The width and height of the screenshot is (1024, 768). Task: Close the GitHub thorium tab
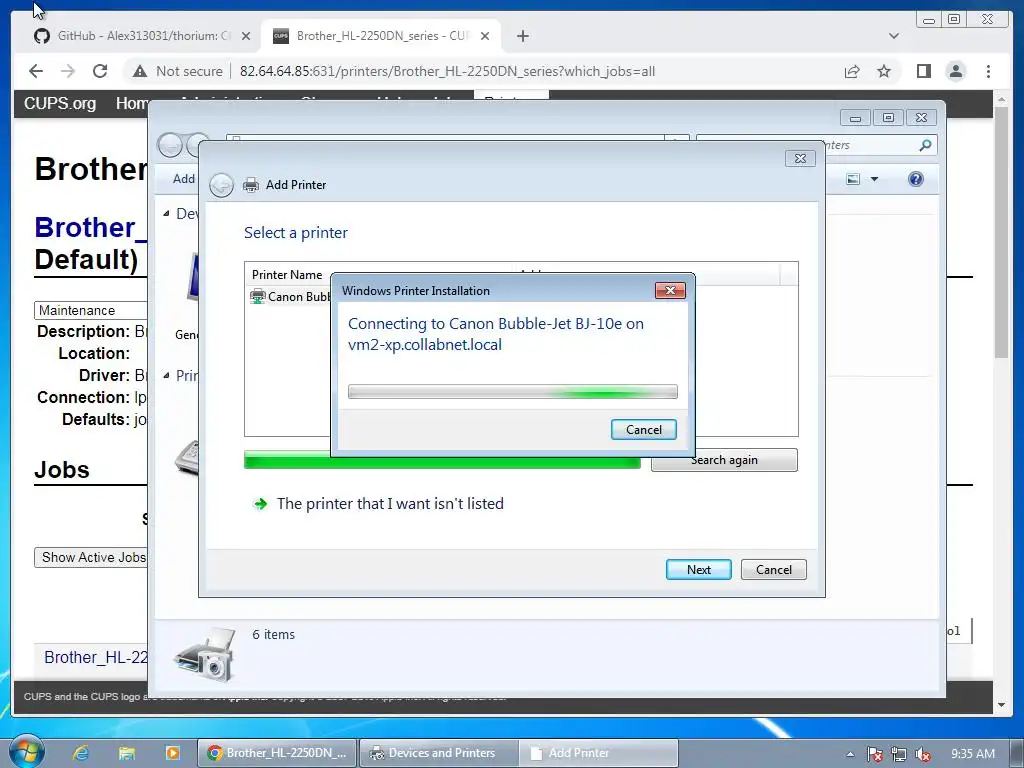pos(246,36)
